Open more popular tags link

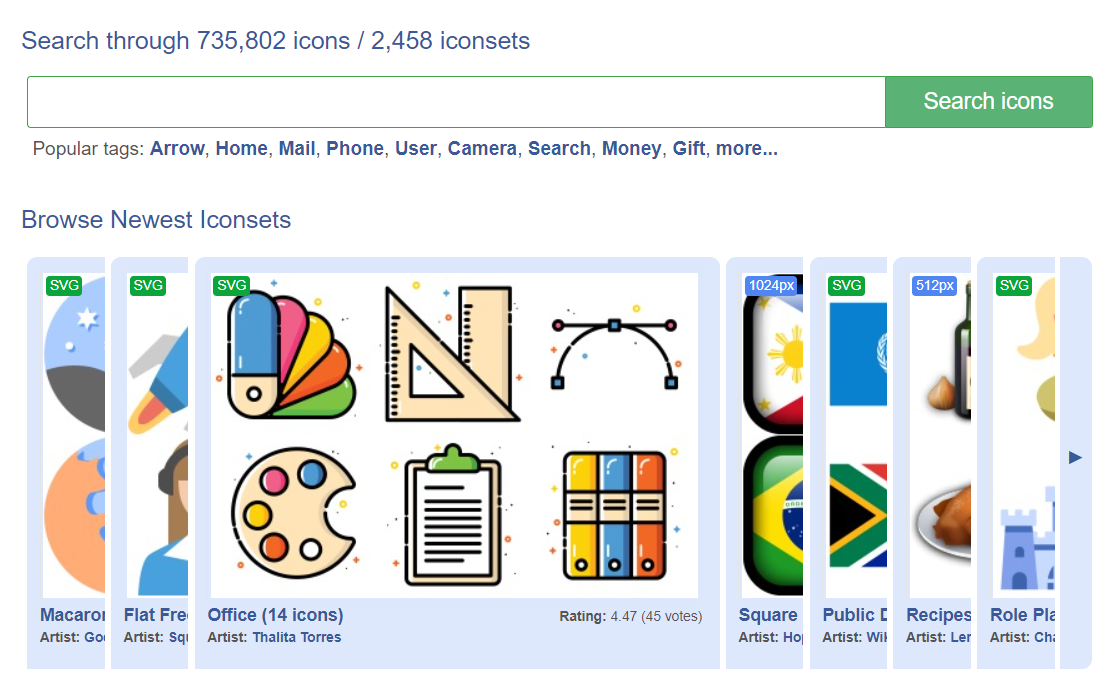tap(747, 149)
